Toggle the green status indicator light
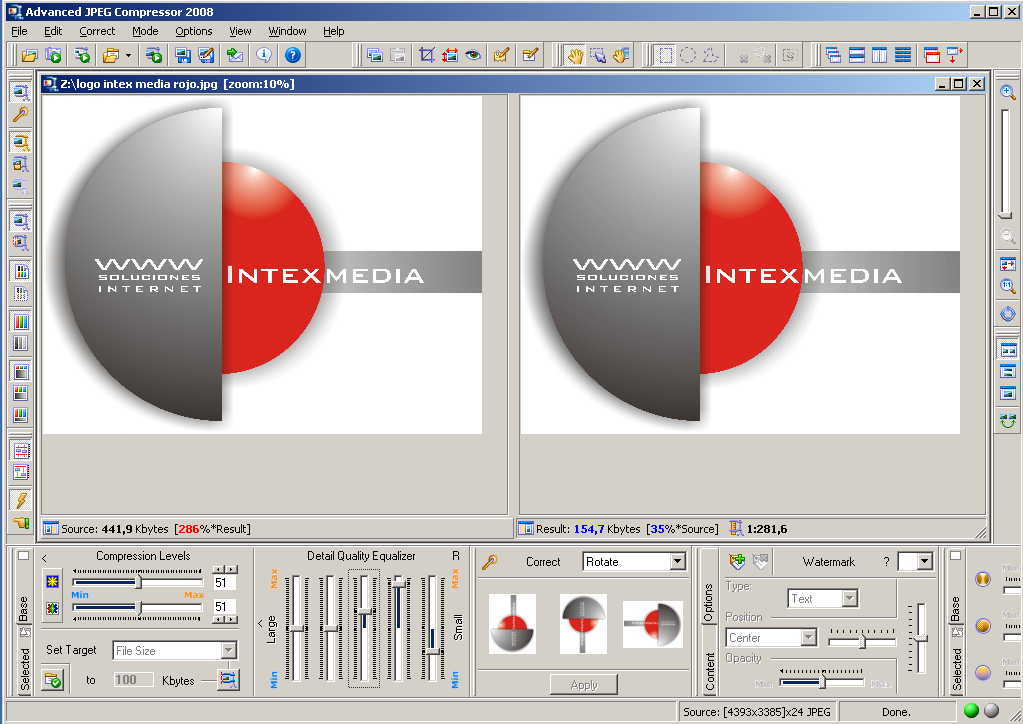The height and width of the screenshot is (724, 1023). click(x=971, y=711)
